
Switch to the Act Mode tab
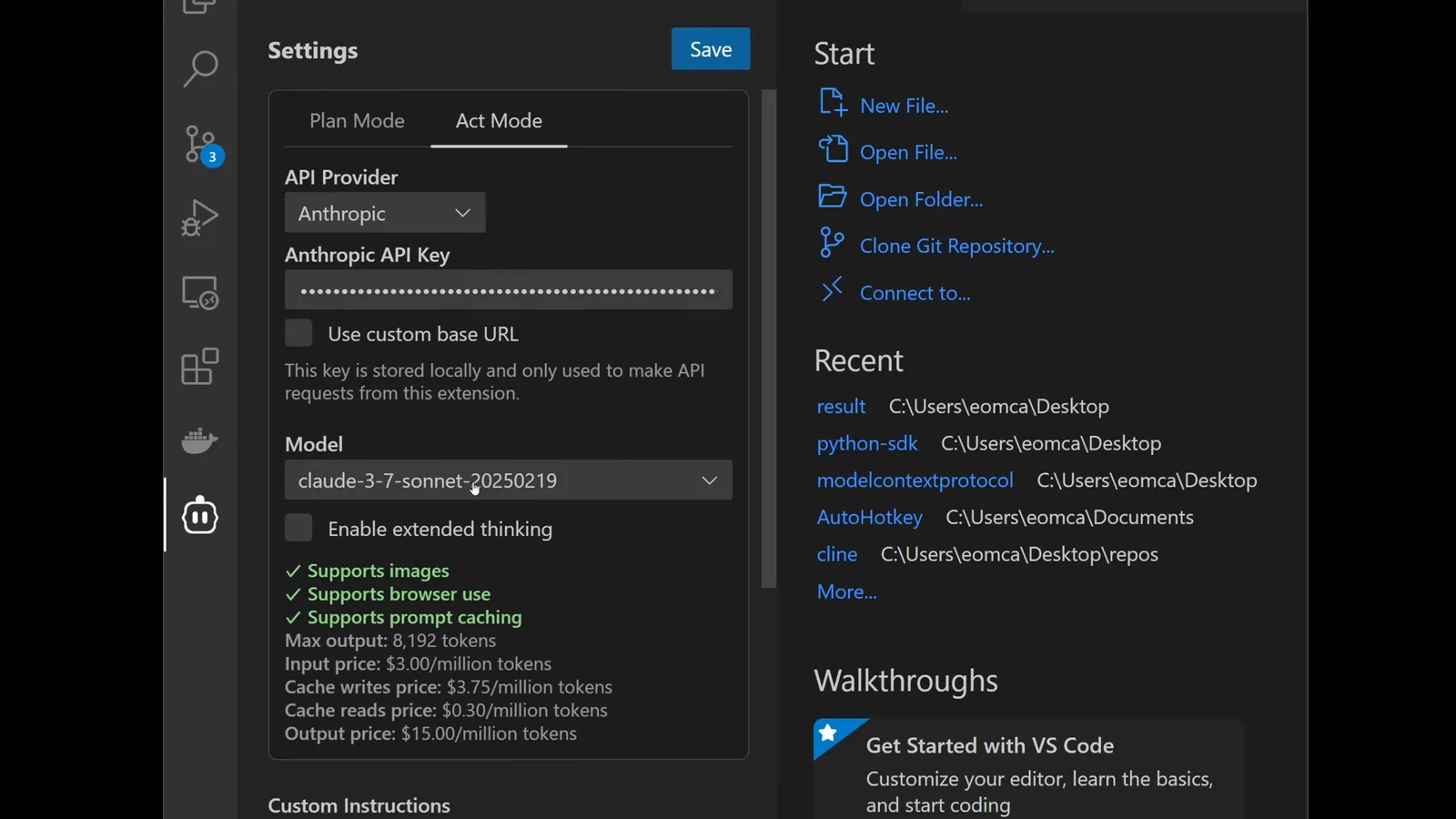(x=499, y=121)
